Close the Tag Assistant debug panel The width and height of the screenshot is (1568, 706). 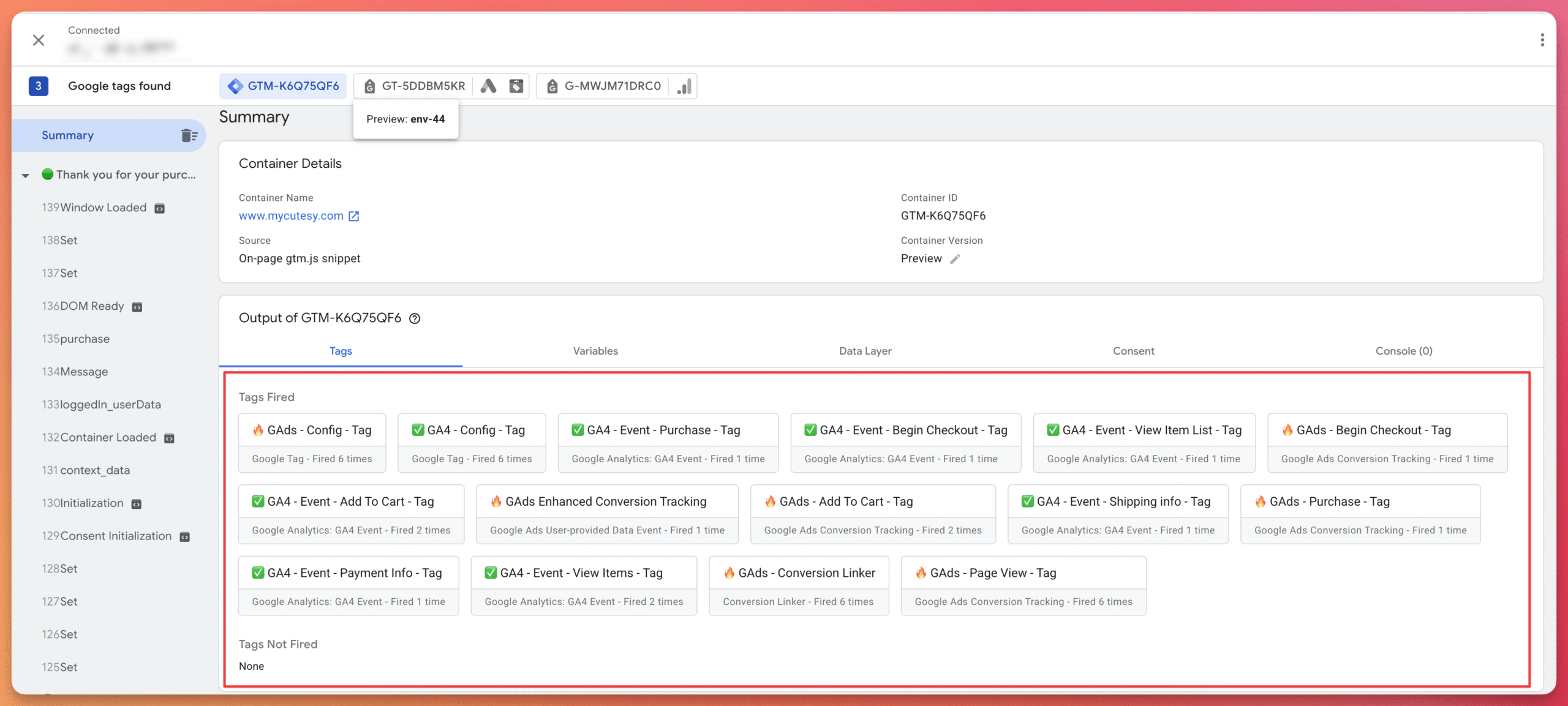[x=38, y=40]
